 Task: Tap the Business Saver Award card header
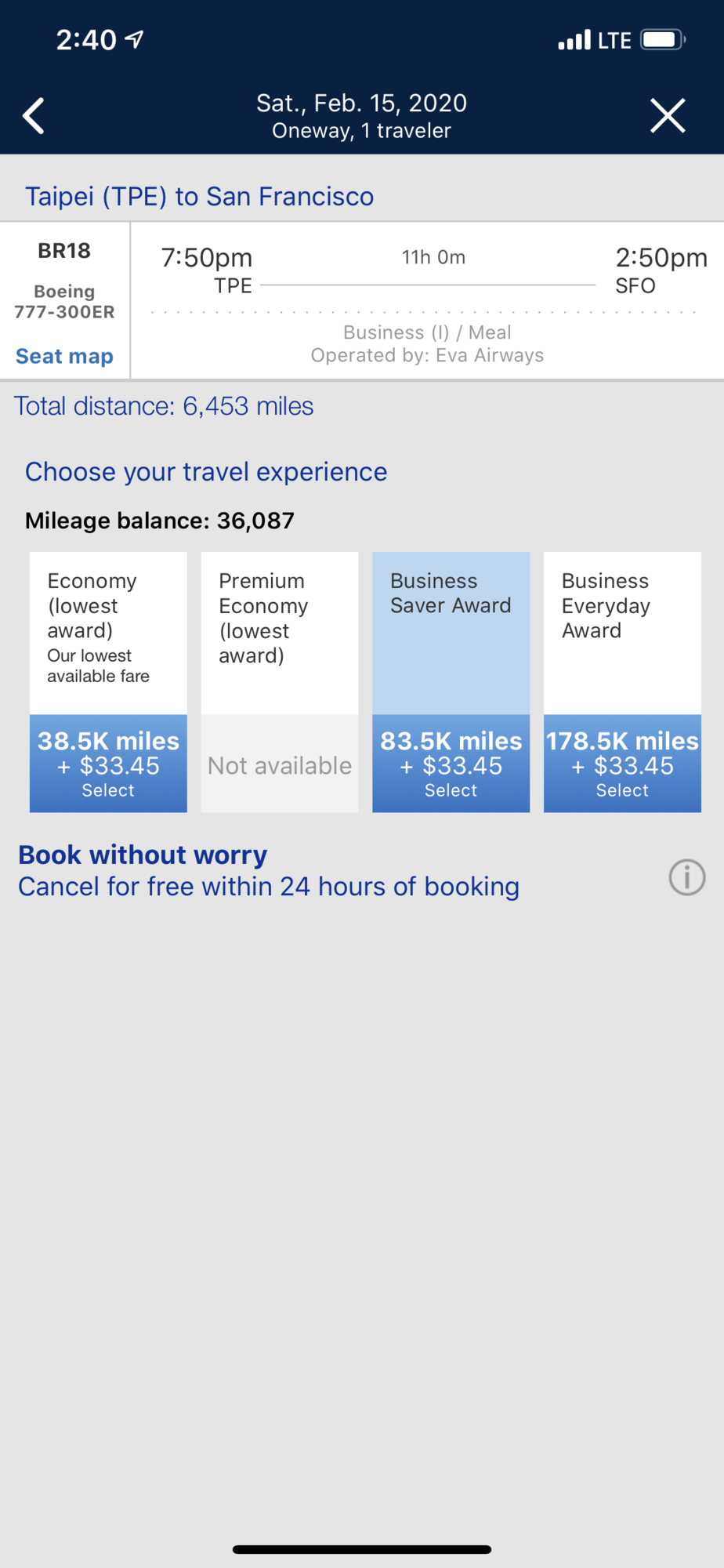click(x=451, y=633)
